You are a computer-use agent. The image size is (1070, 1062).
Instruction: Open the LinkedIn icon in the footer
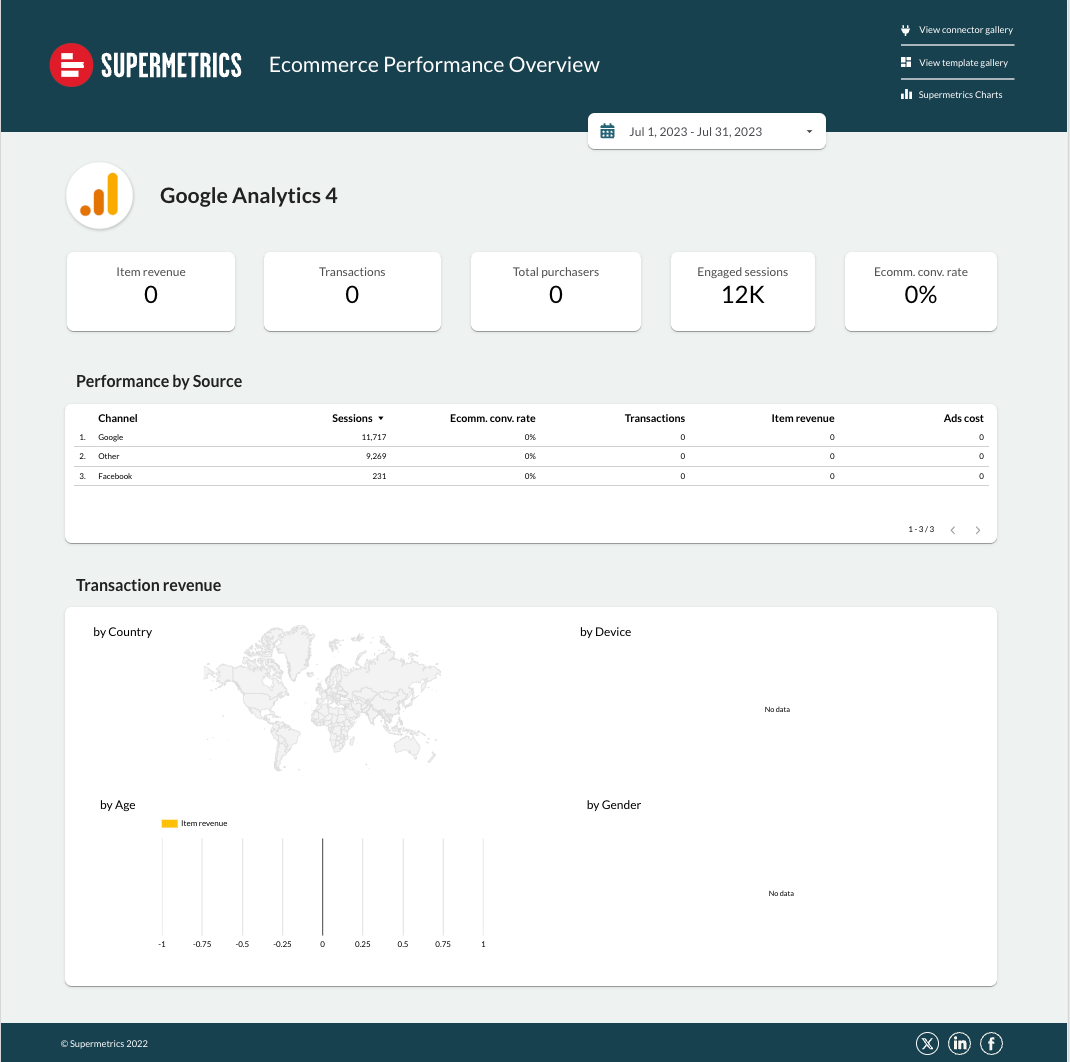click(x=959, y=1043)
